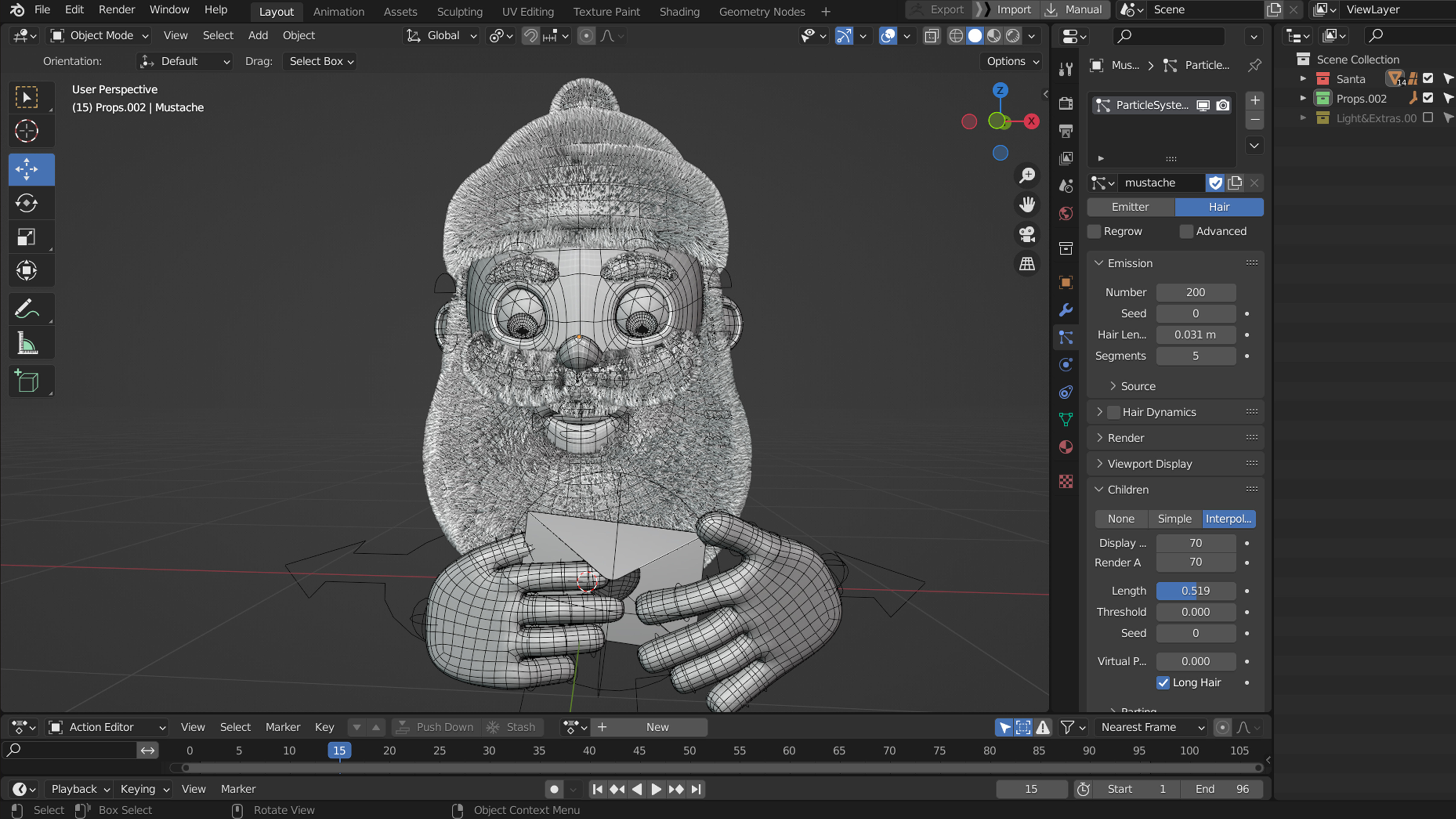Activate the Scale tool
Image resolution: width=1456 pixels, height=819 pixels.
27,236
